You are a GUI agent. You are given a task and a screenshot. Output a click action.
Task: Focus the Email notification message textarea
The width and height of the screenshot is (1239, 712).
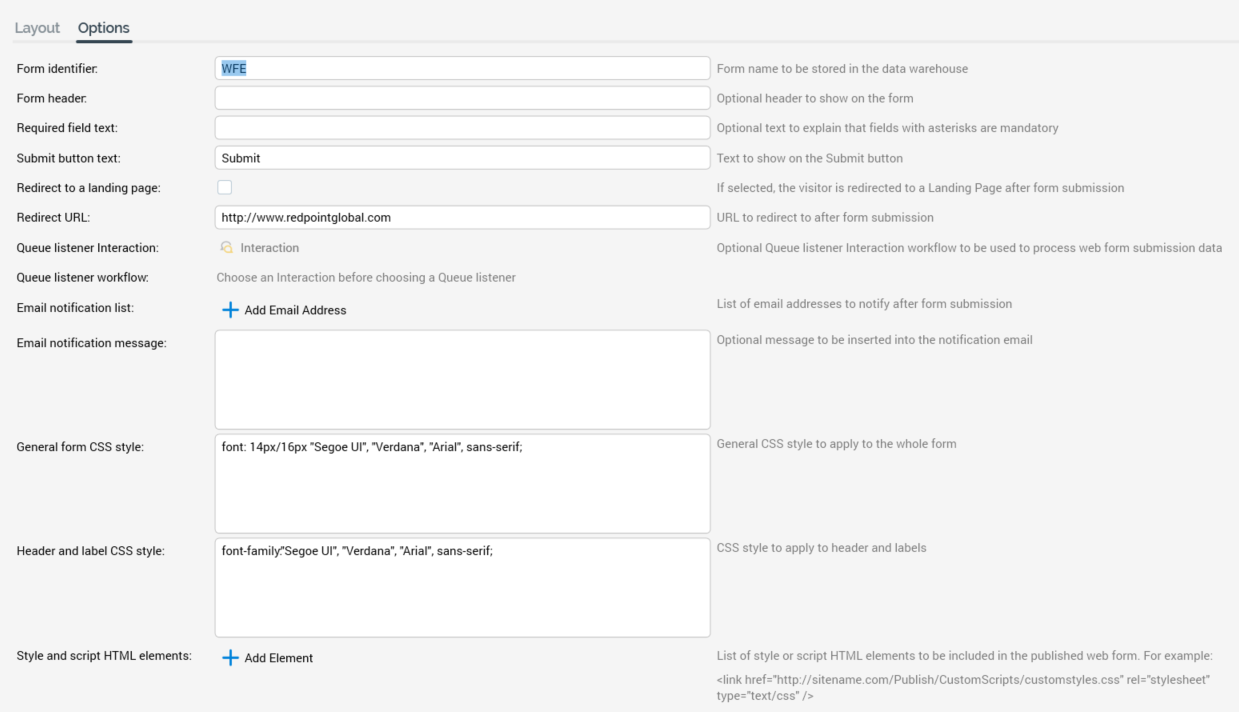[462, 380]
